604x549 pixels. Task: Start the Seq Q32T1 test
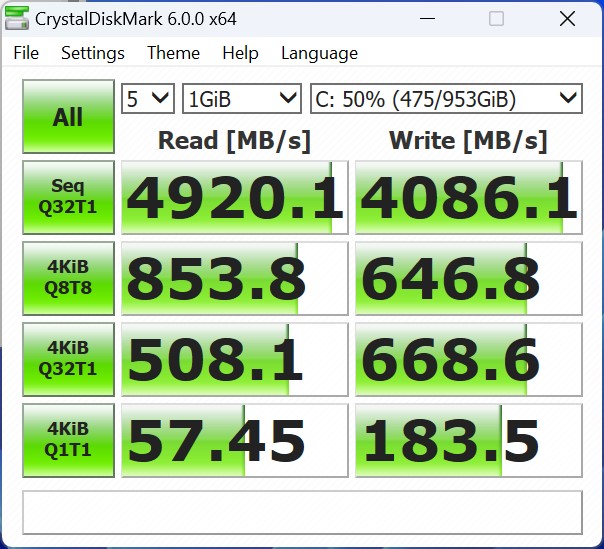[x=68, y=197]
